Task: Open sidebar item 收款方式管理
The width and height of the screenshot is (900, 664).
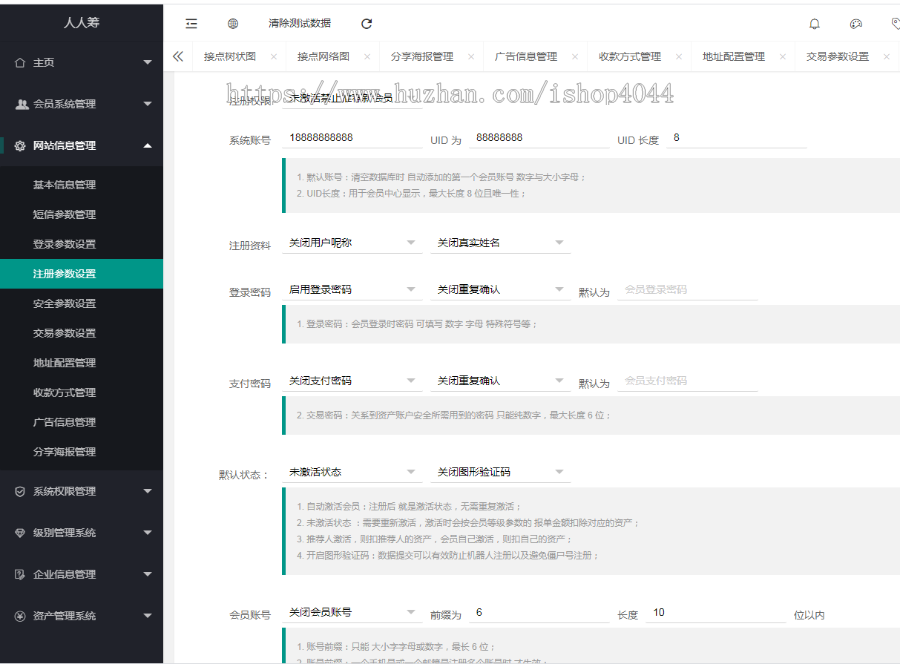Action: pos(82,393)
